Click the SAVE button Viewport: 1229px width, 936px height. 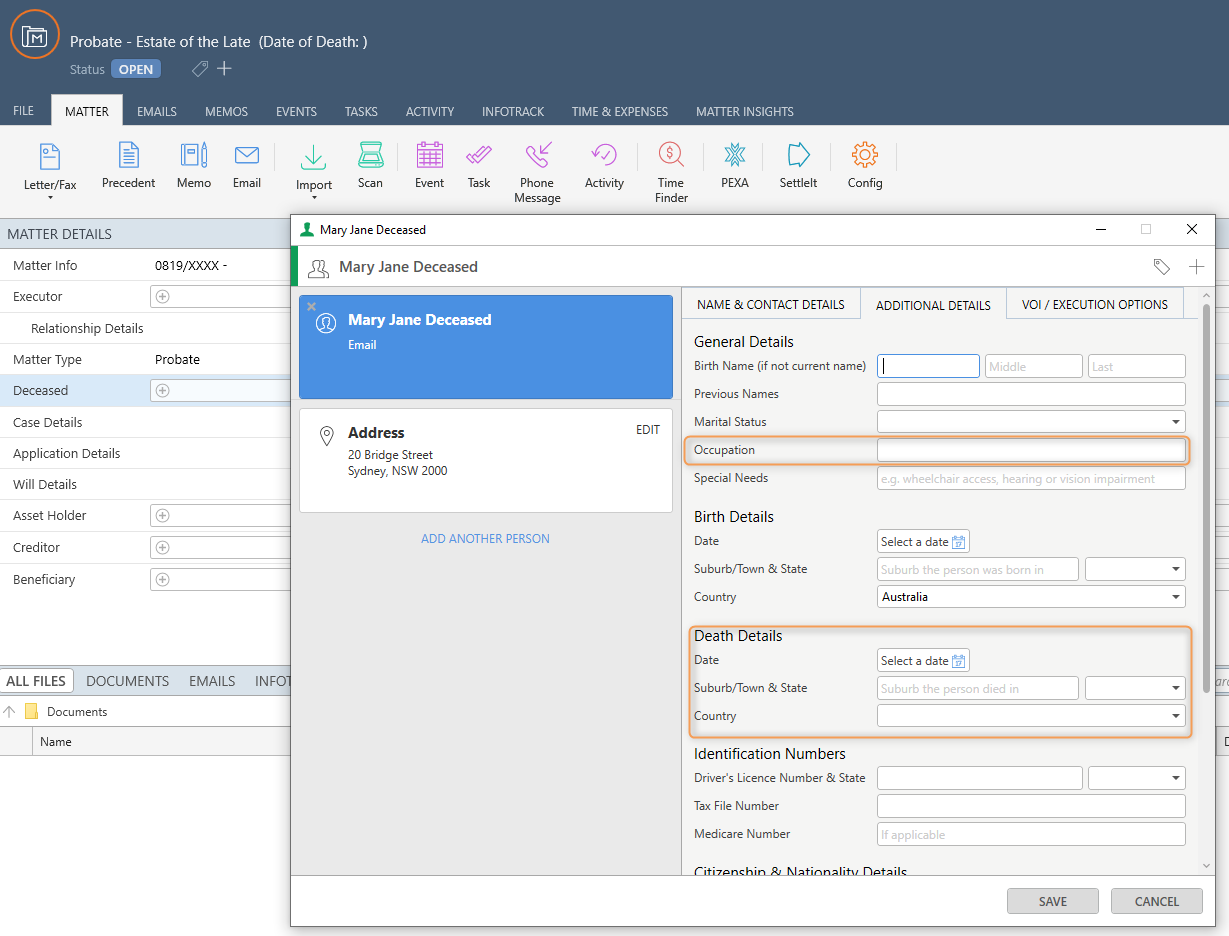[1052, 901]
